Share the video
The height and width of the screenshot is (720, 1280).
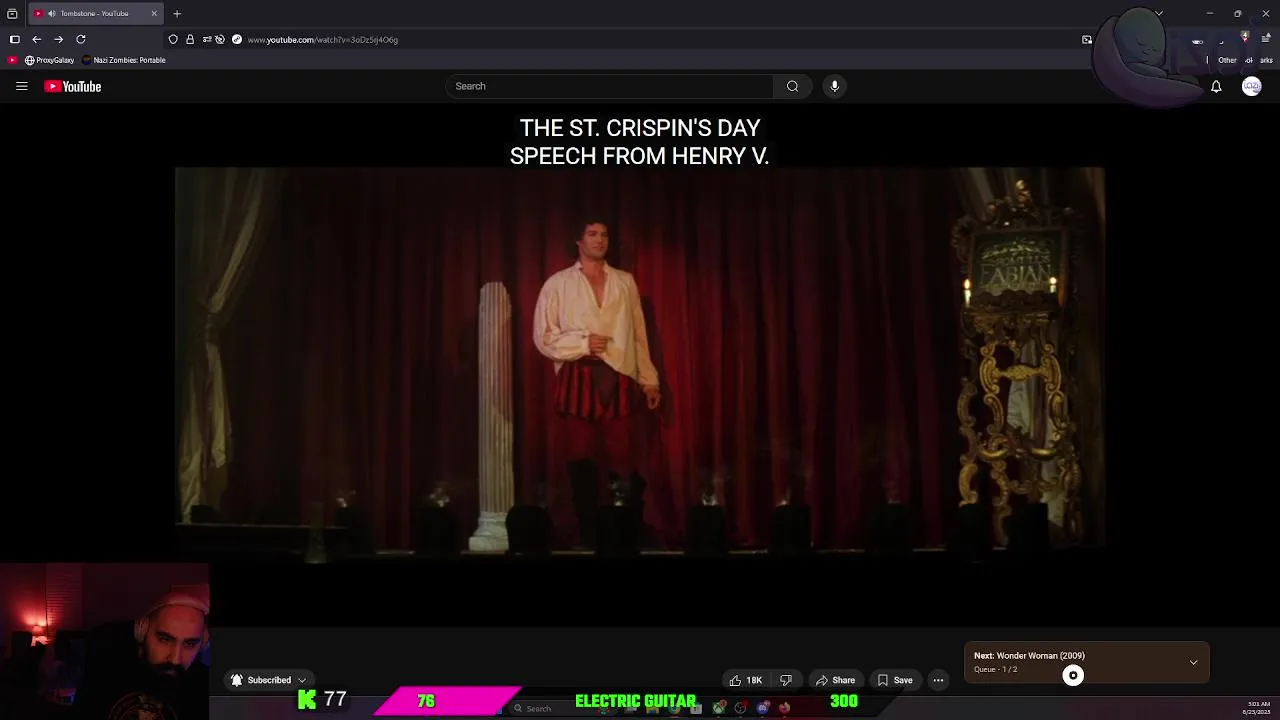click(835, 680)
